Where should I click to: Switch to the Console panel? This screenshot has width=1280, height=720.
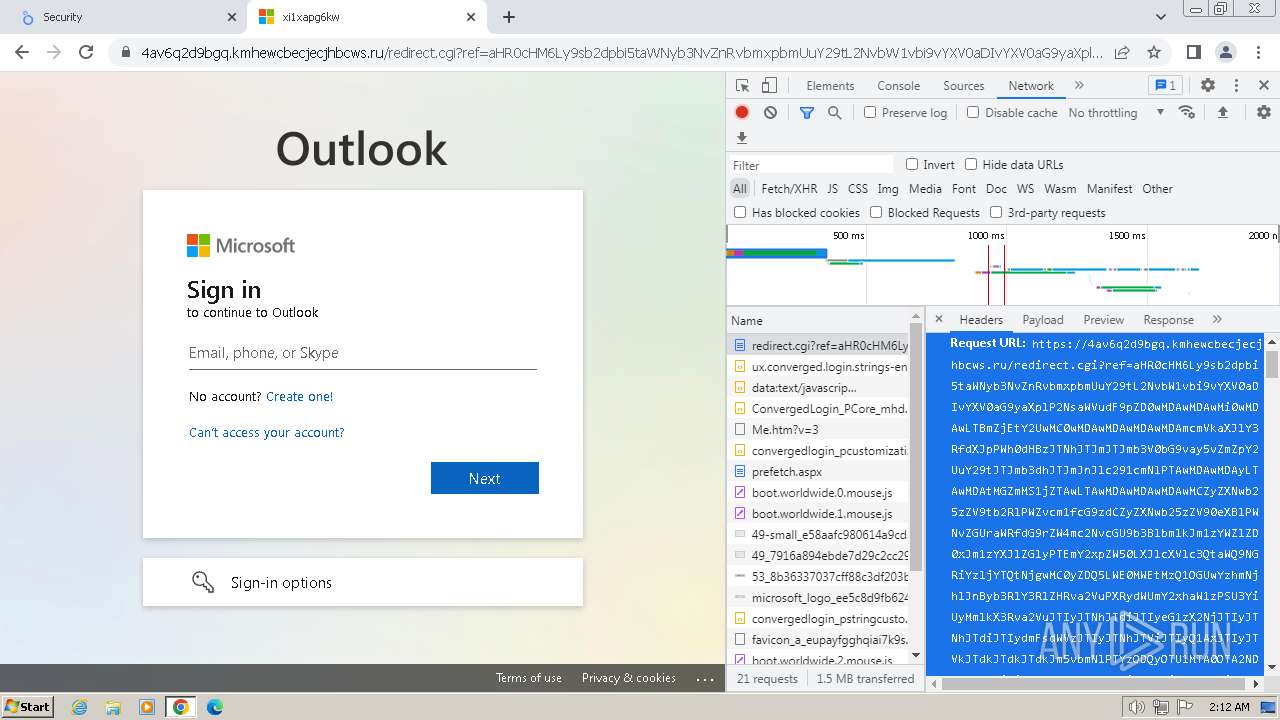[898, 86]
